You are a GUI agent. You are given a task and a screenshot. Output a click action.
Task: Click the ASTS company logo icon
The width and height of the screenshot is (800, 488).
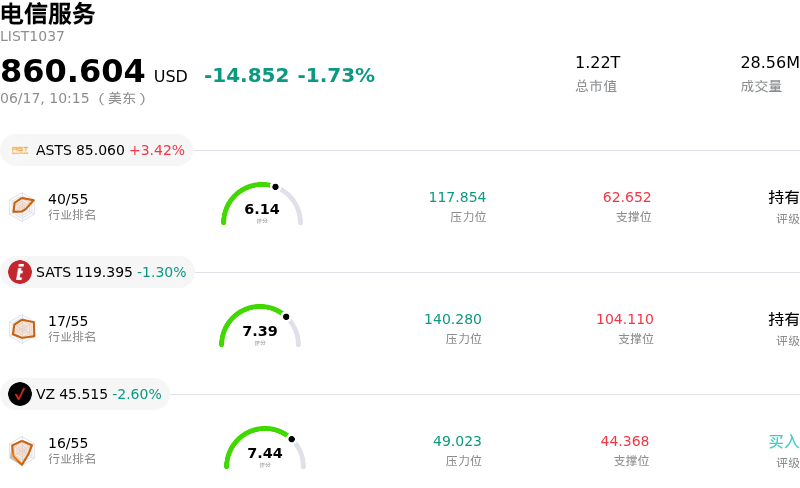coord(20,150)
